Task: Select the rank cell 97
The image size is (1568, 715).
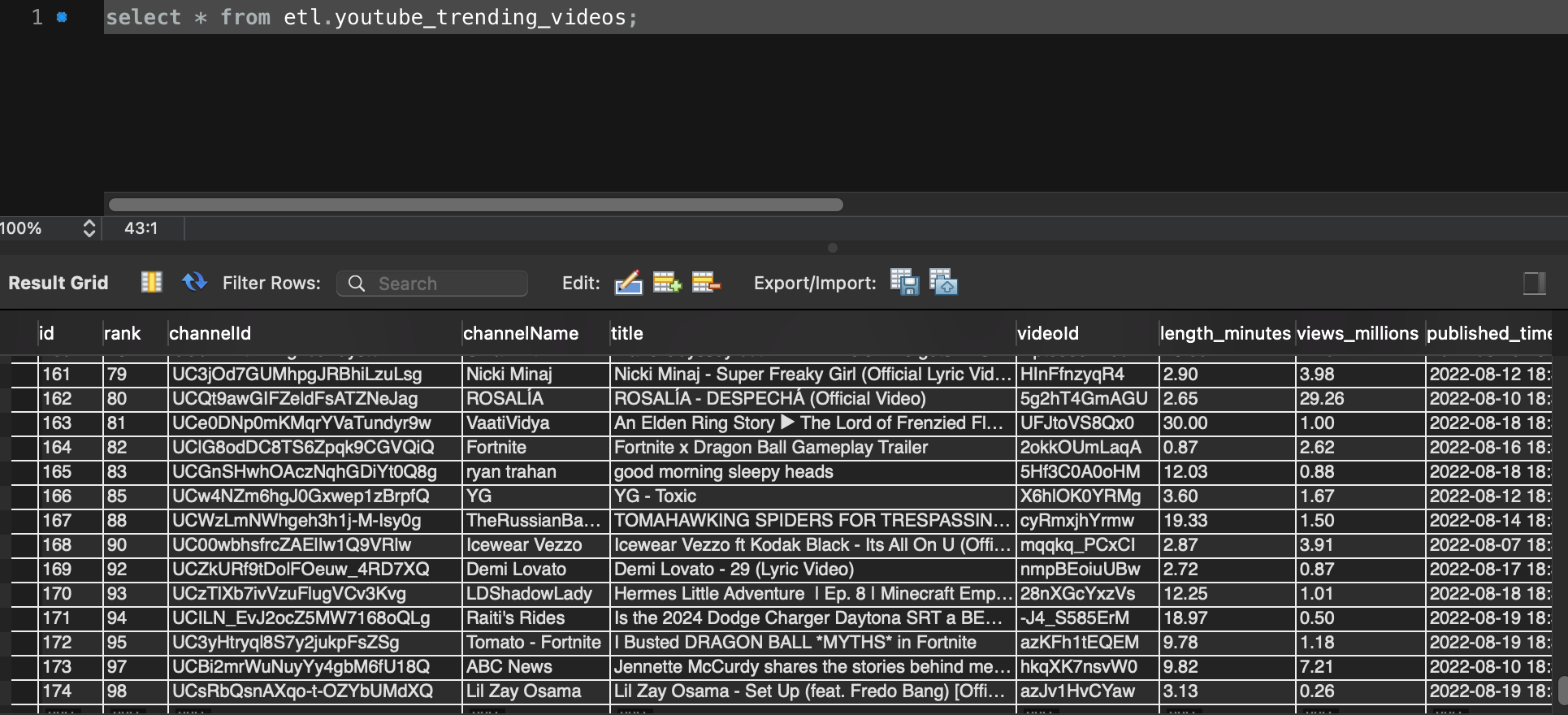Action: point(135,667)
